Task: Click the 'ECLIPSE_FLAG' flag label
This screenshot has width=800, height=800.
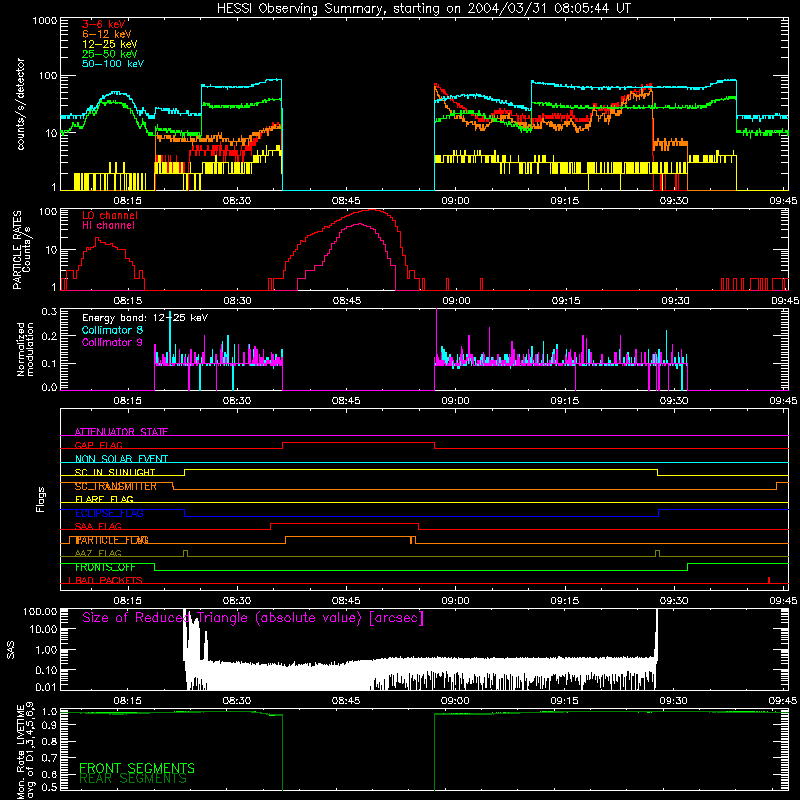Action: (x=110, y=513)
